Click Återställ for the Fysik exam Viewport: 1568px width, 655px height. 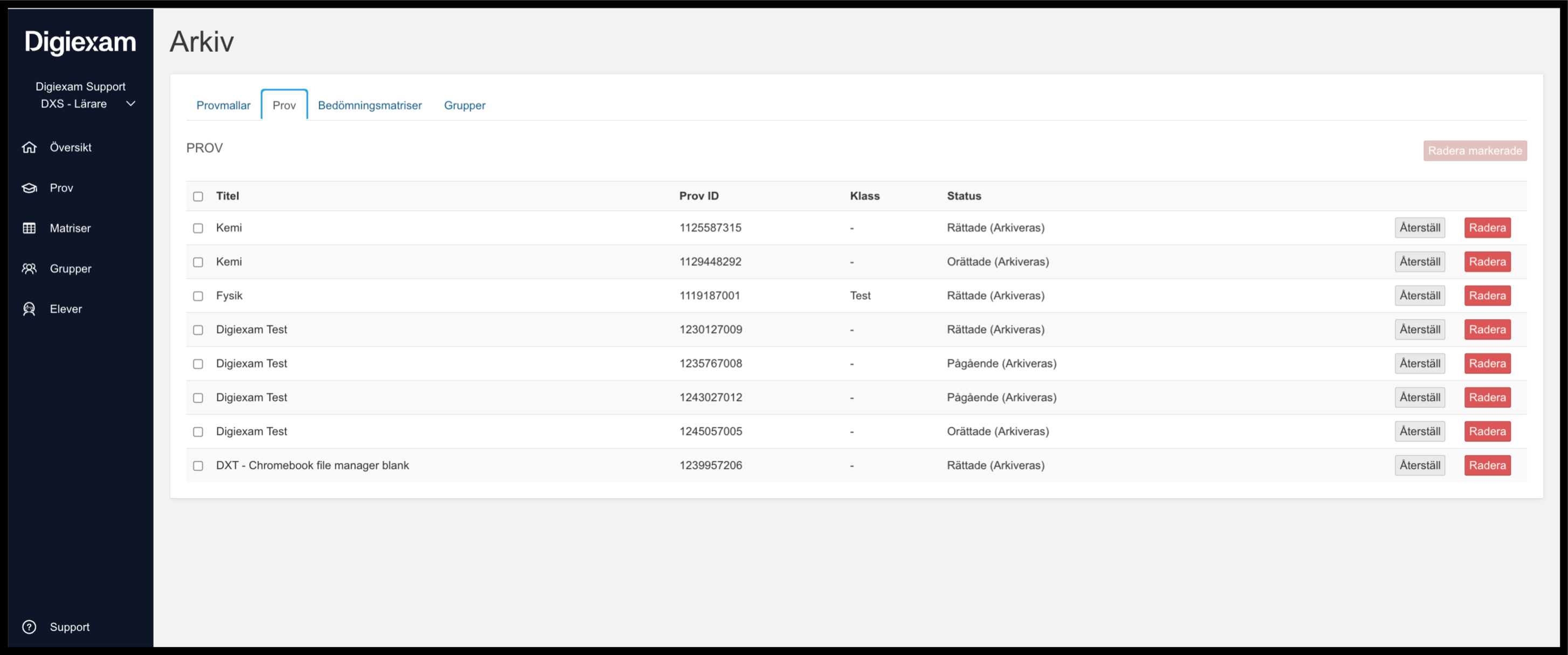pos(1420,296)
